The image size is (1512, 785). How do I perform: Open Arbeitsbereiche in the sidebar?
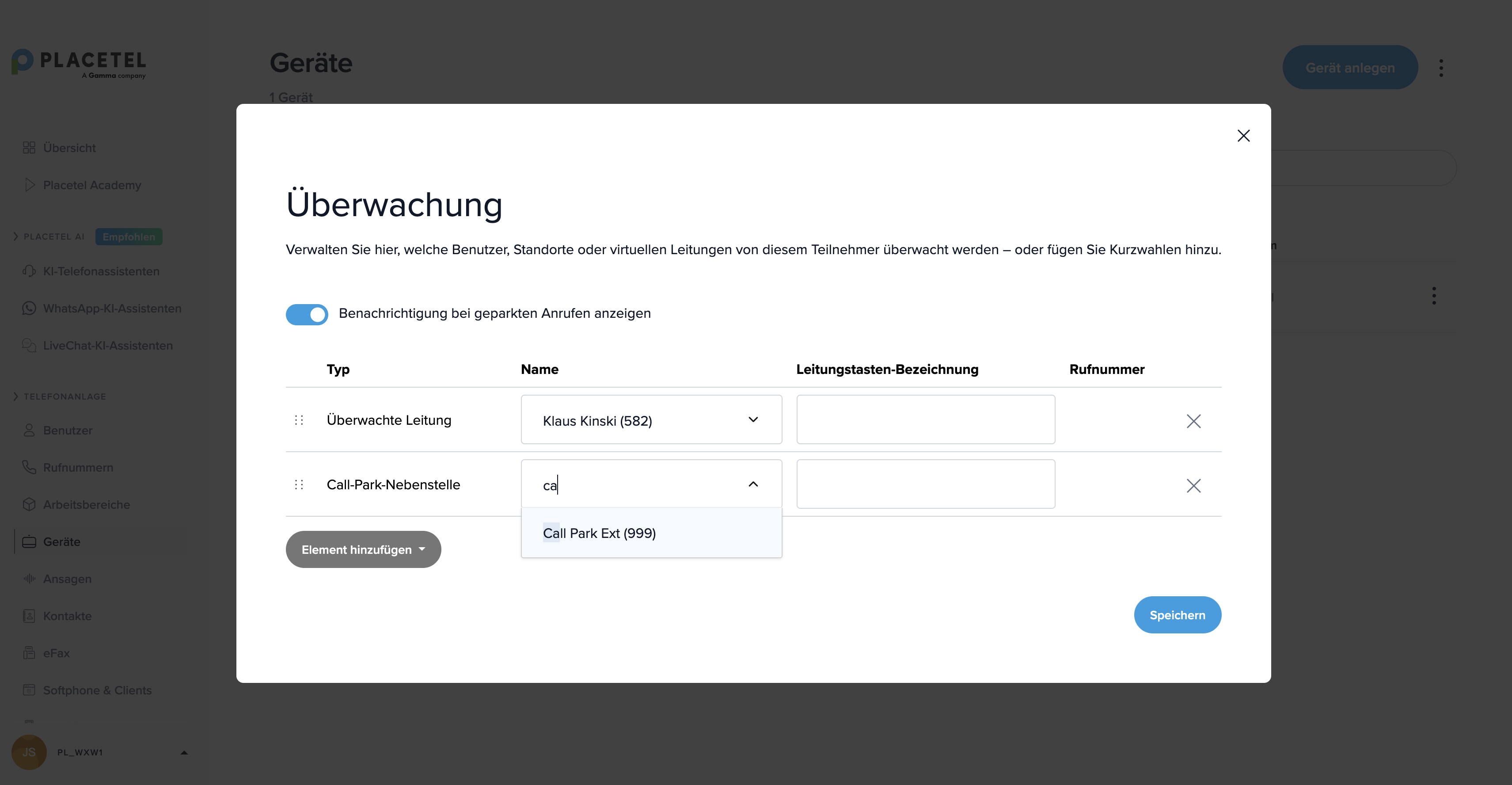(x=86, y=504)
